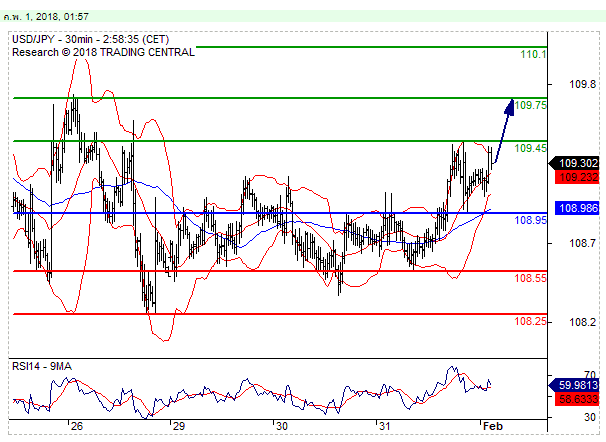Click the 'RSI14 - 9MA' indicator label
Image resolution: width=606 pixels, height=442 pixels.
[x=42, y=366]
